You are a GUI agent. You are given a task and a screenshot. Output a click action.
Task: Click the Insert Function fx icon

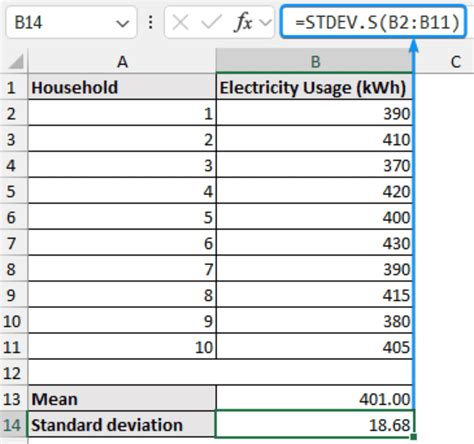(x=244, y=23)
